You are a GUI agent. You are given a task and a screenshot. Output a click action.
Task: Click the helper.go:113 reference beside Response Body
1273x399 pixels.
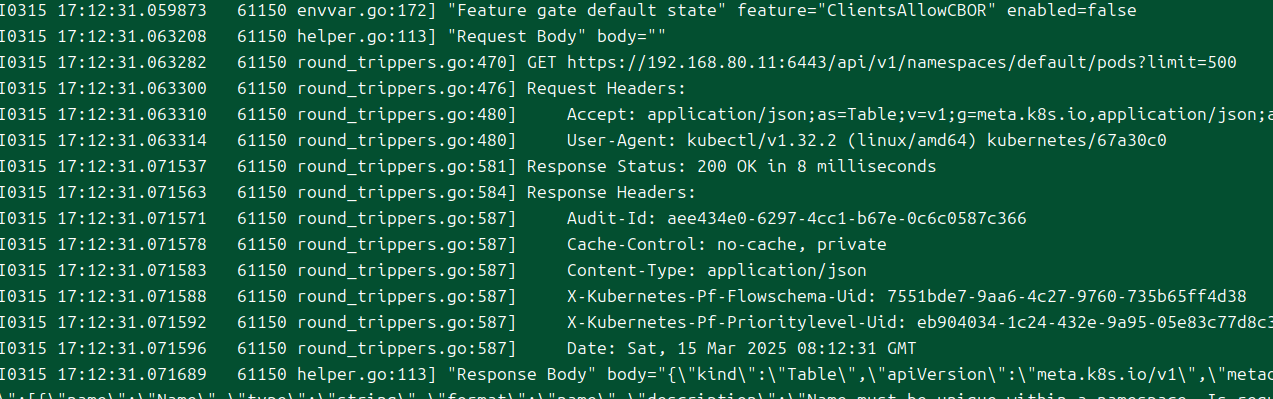click(x=368, y=374)
